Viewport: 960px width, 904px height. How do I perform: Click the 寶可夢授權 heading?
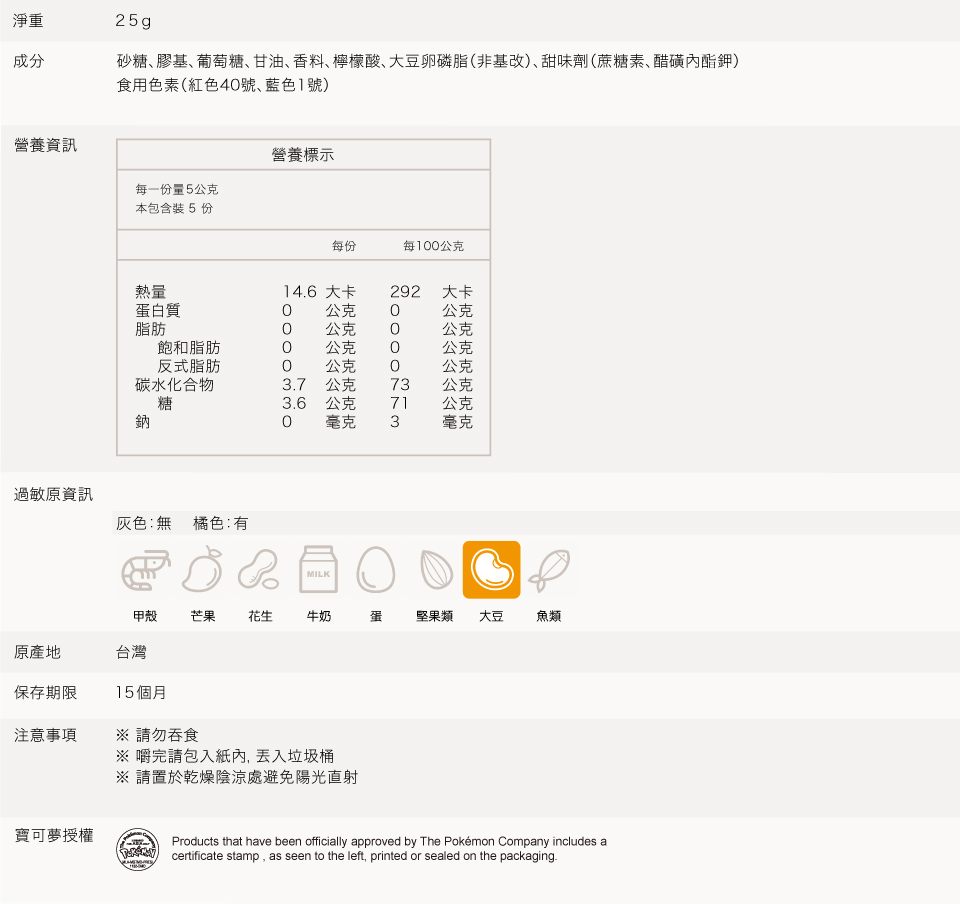coord(53,835)
